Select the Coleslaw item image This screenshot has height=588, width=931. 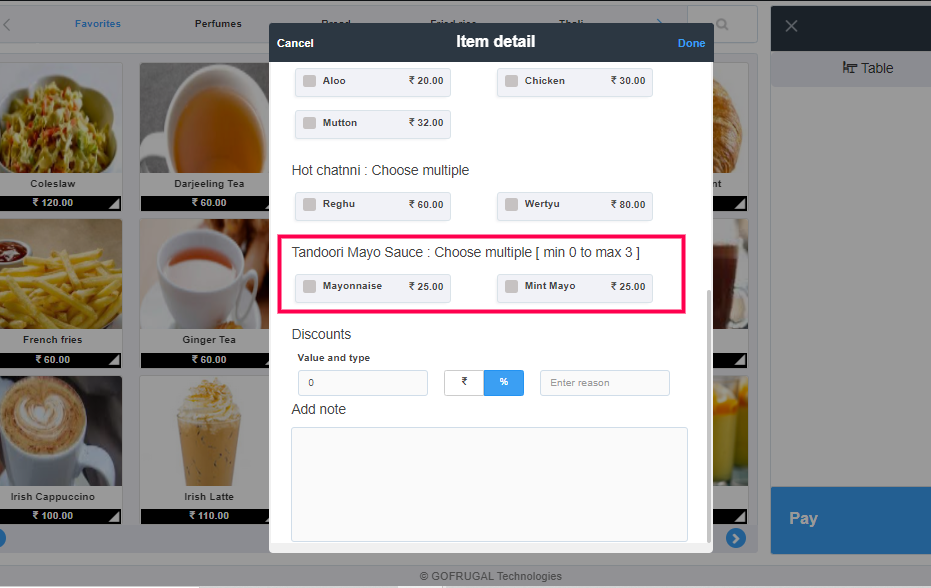[x=61, y=118]
